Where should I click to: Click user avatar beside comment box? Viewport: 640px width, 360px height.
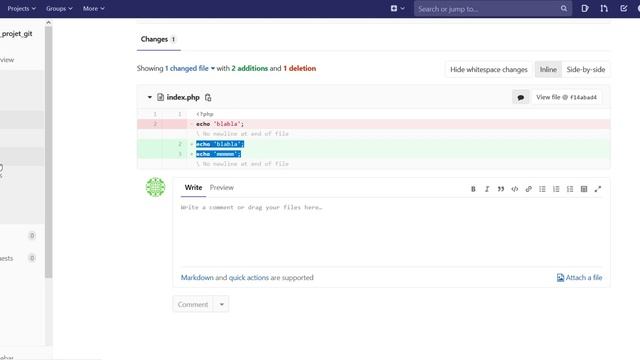pyautogui.click(x=156, y=187)
